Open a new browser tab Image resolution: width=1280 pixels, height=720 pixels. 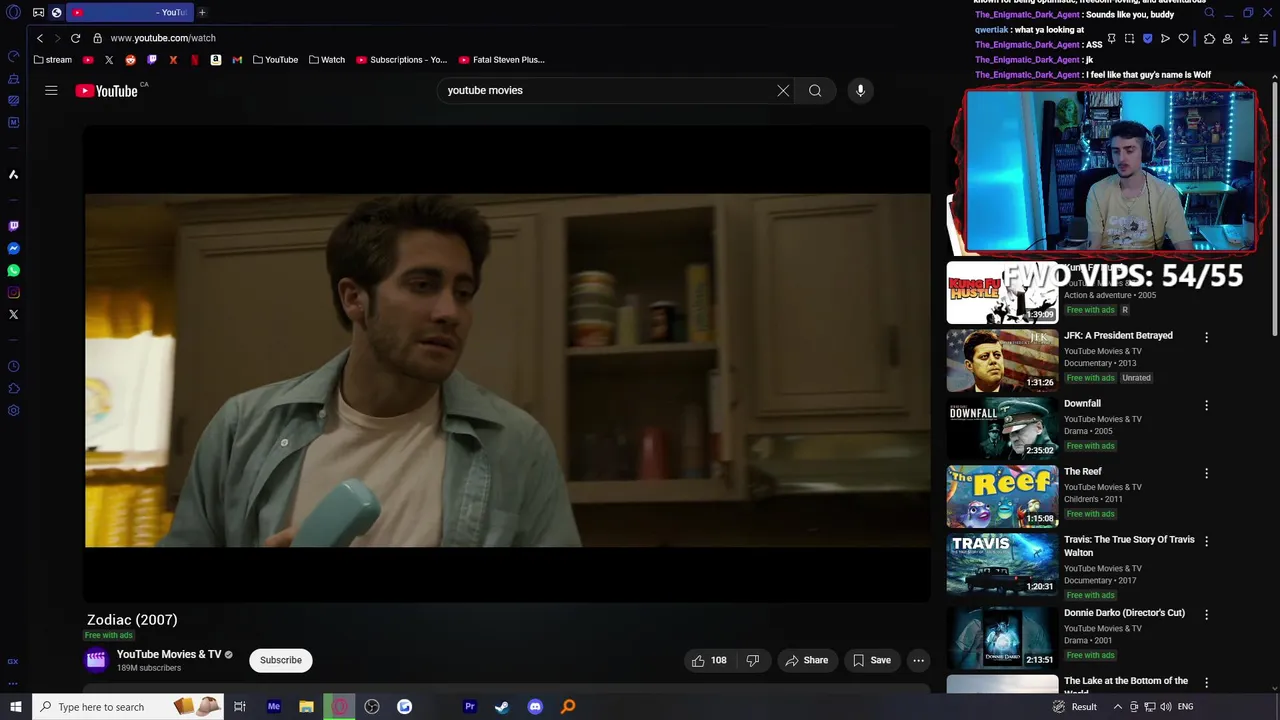point(202,12)
